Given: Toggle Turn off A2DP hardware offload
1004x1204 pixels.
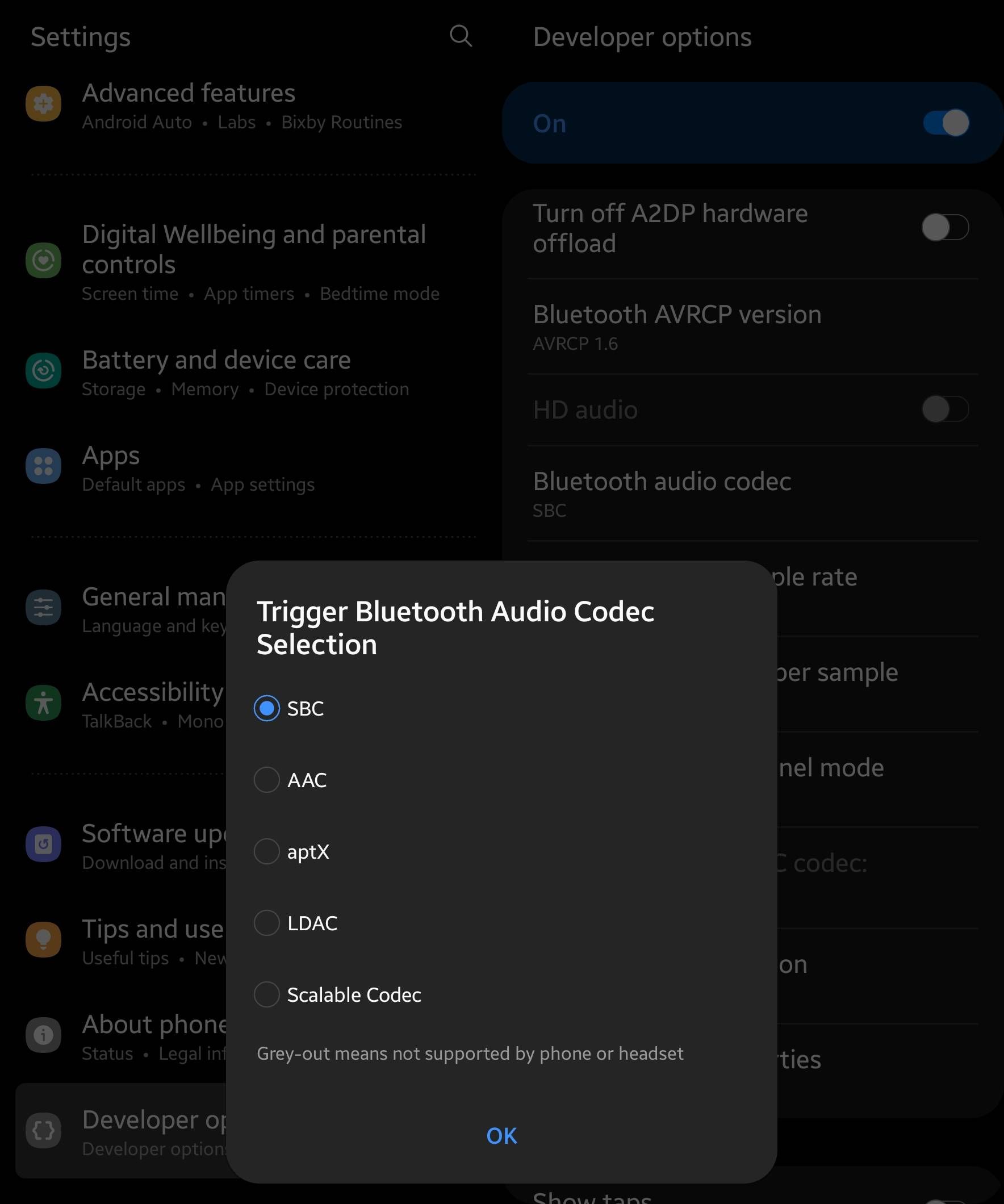Looking at the screenshot, I should point(944,228).
